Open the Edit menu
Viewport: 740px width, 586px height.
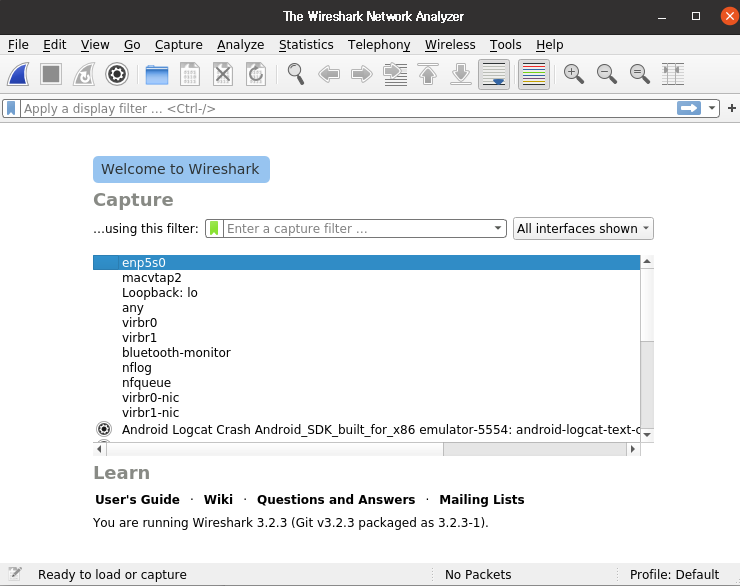[x=55, y=45]
